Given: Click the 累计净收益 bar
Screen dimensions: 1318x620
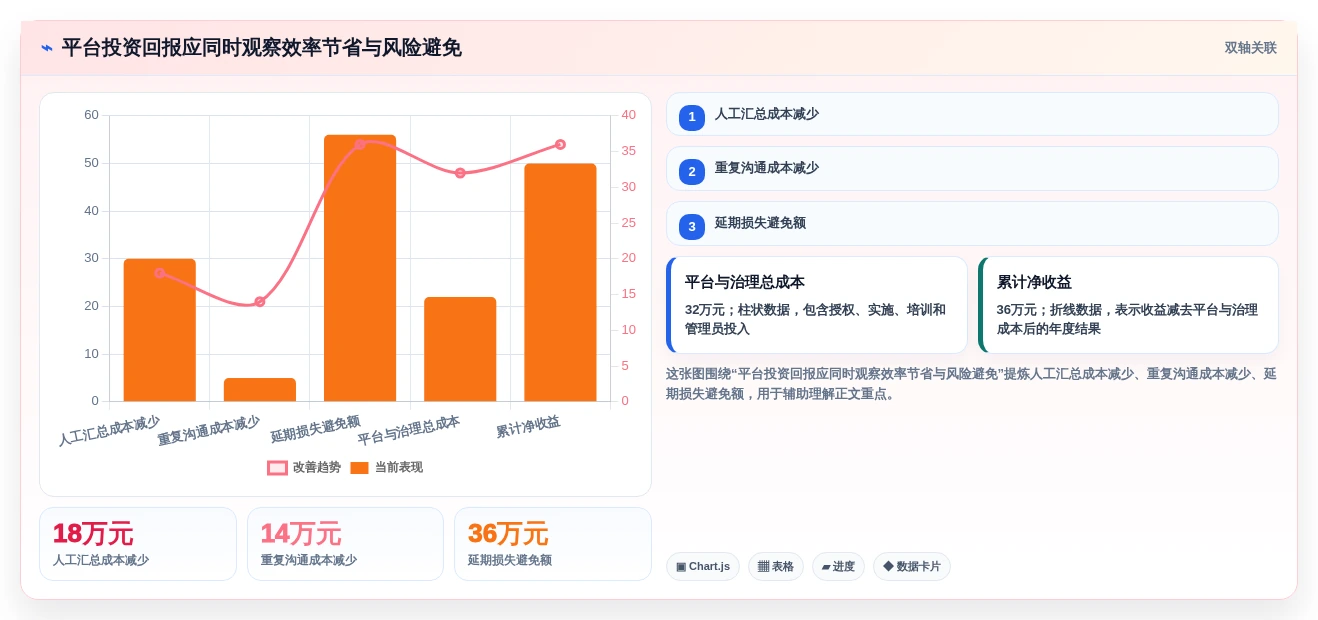Looking at the screenshot, I should [560, 282].
